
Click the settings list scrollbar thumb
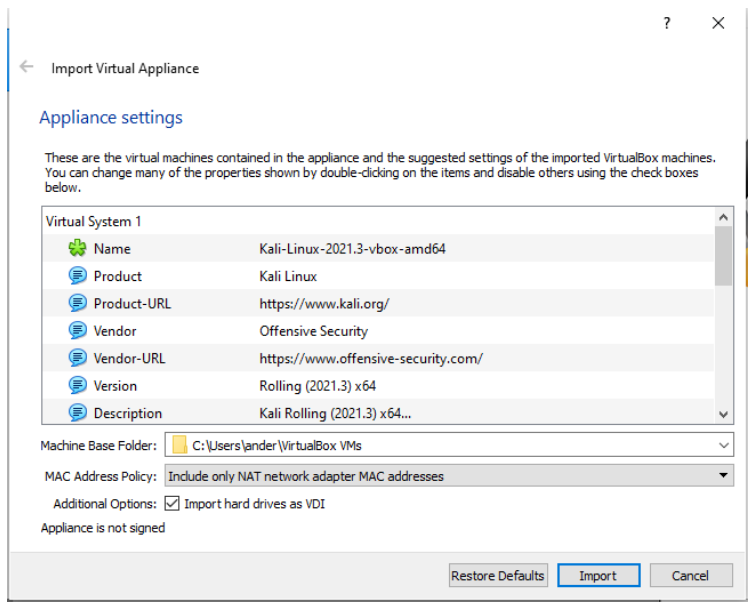(723, 256)
